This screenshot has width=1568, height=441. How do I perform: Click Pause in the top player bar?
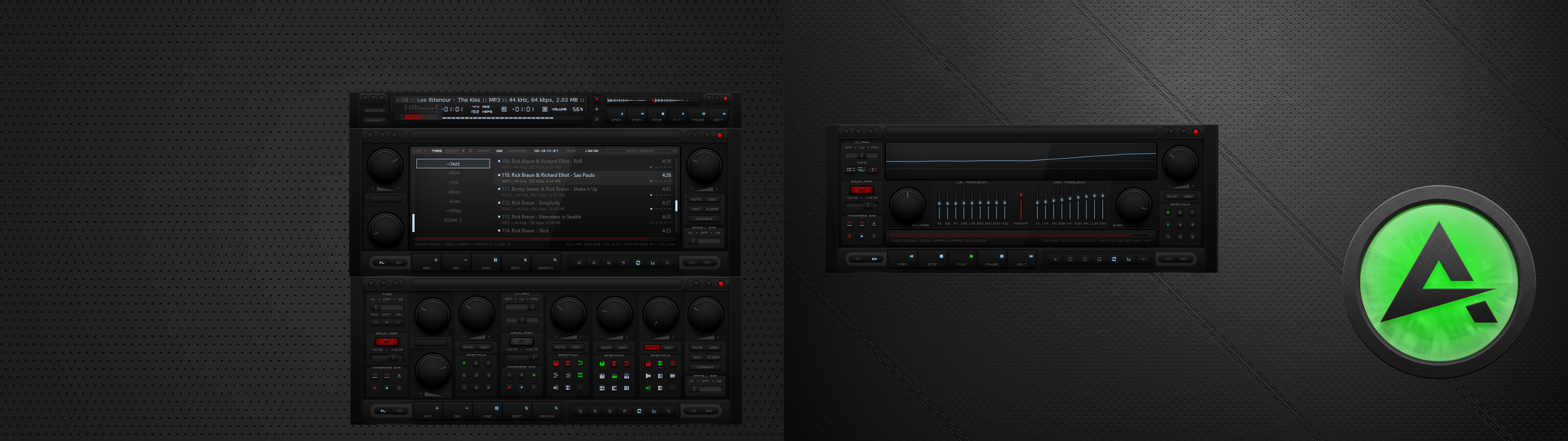698,116
